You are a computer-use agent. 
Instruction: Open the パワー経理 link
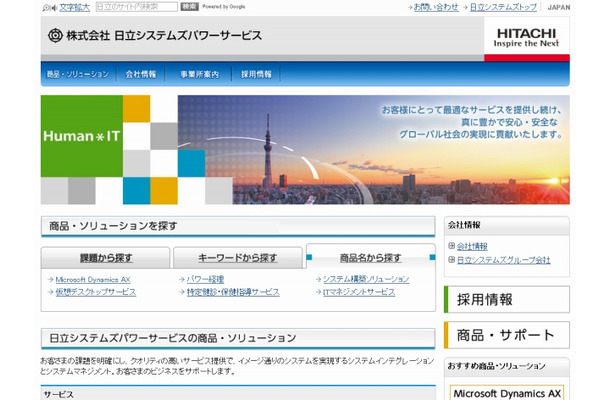(205, 279)
